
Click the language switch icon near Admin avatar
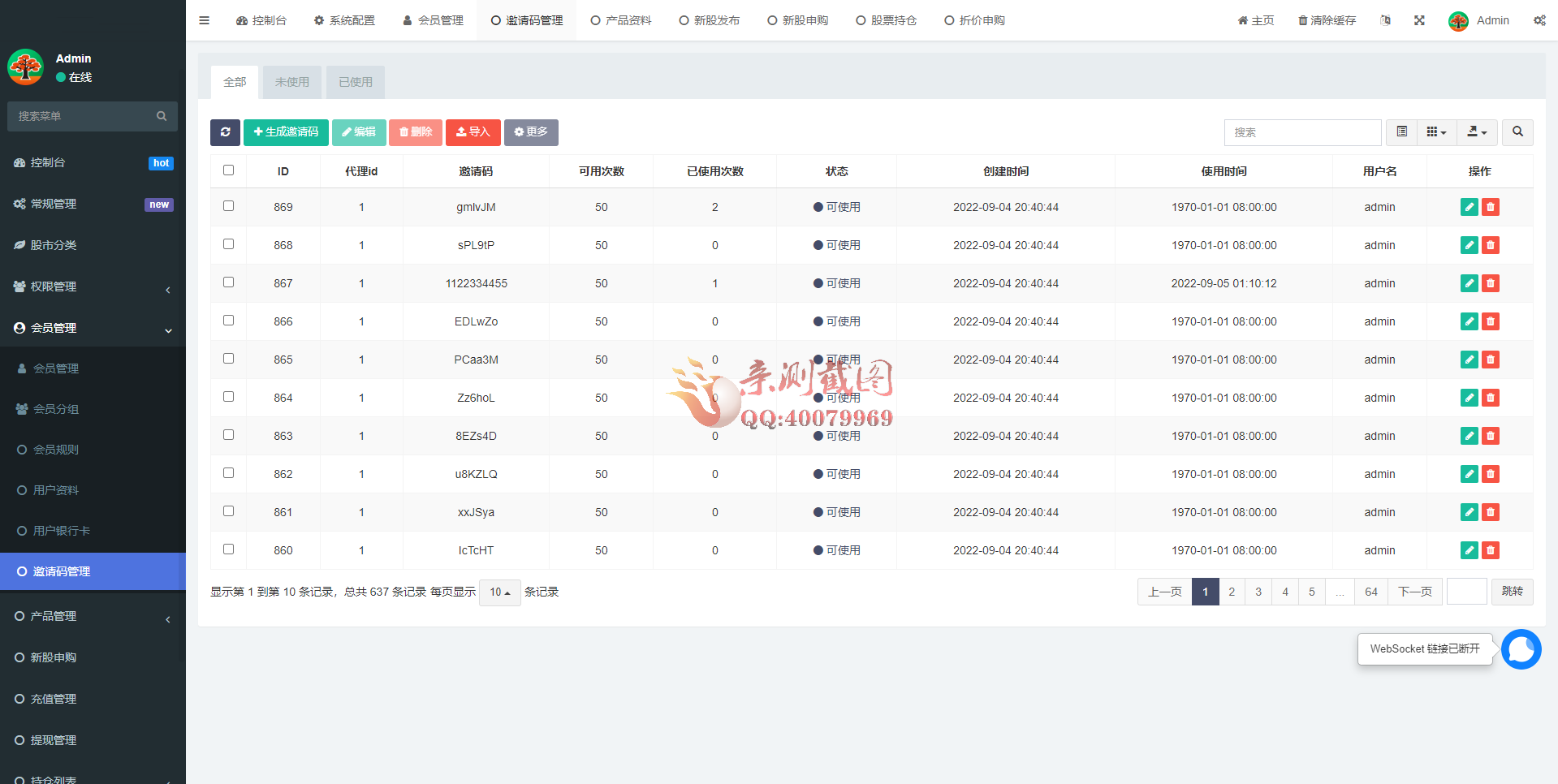[1386, 19]
